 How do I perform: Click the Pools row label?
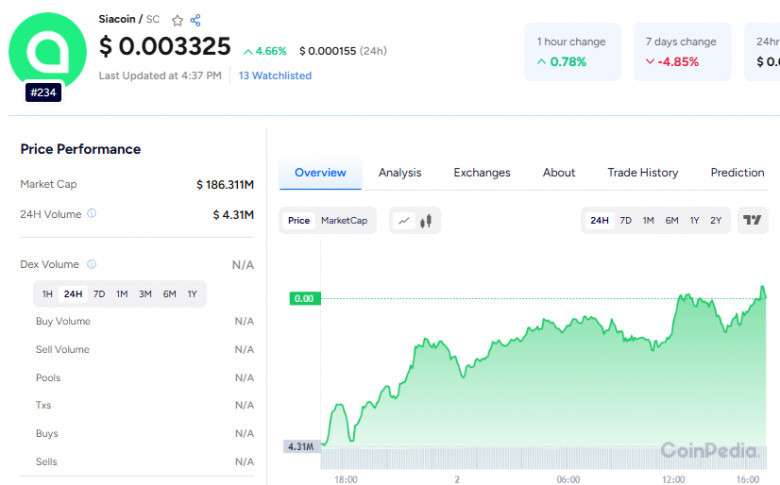[48, 378]
